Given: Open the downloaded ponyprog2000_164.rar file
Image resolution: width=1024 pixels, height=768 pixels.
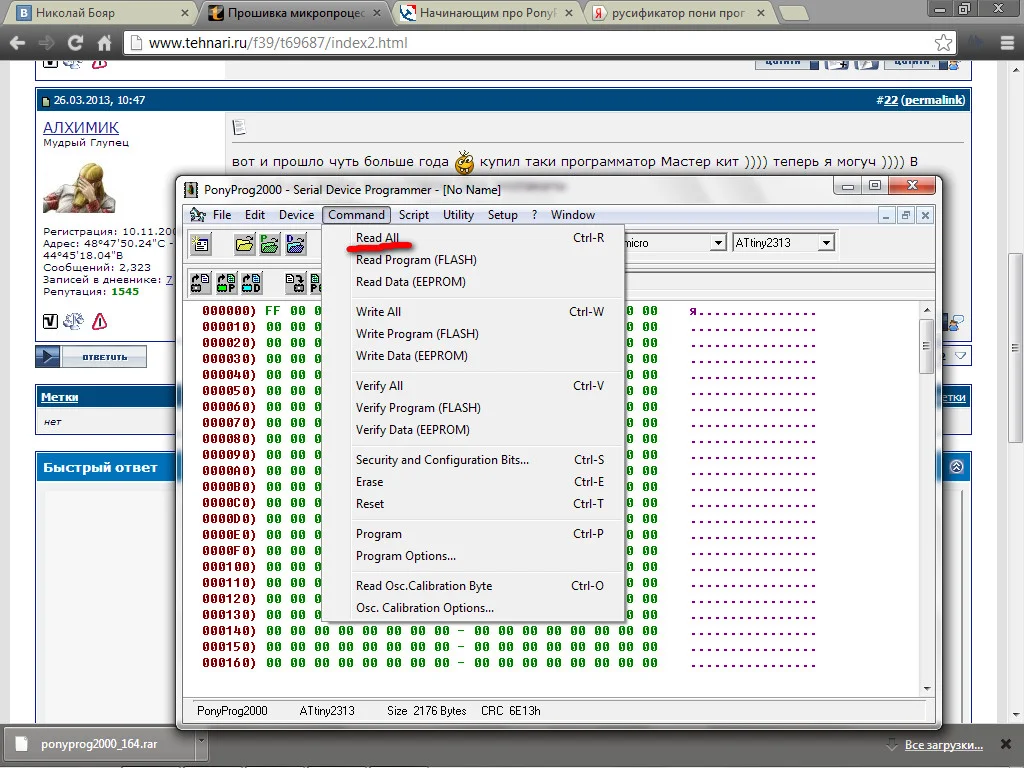Looking at the screenshot, I should [101, 744].
